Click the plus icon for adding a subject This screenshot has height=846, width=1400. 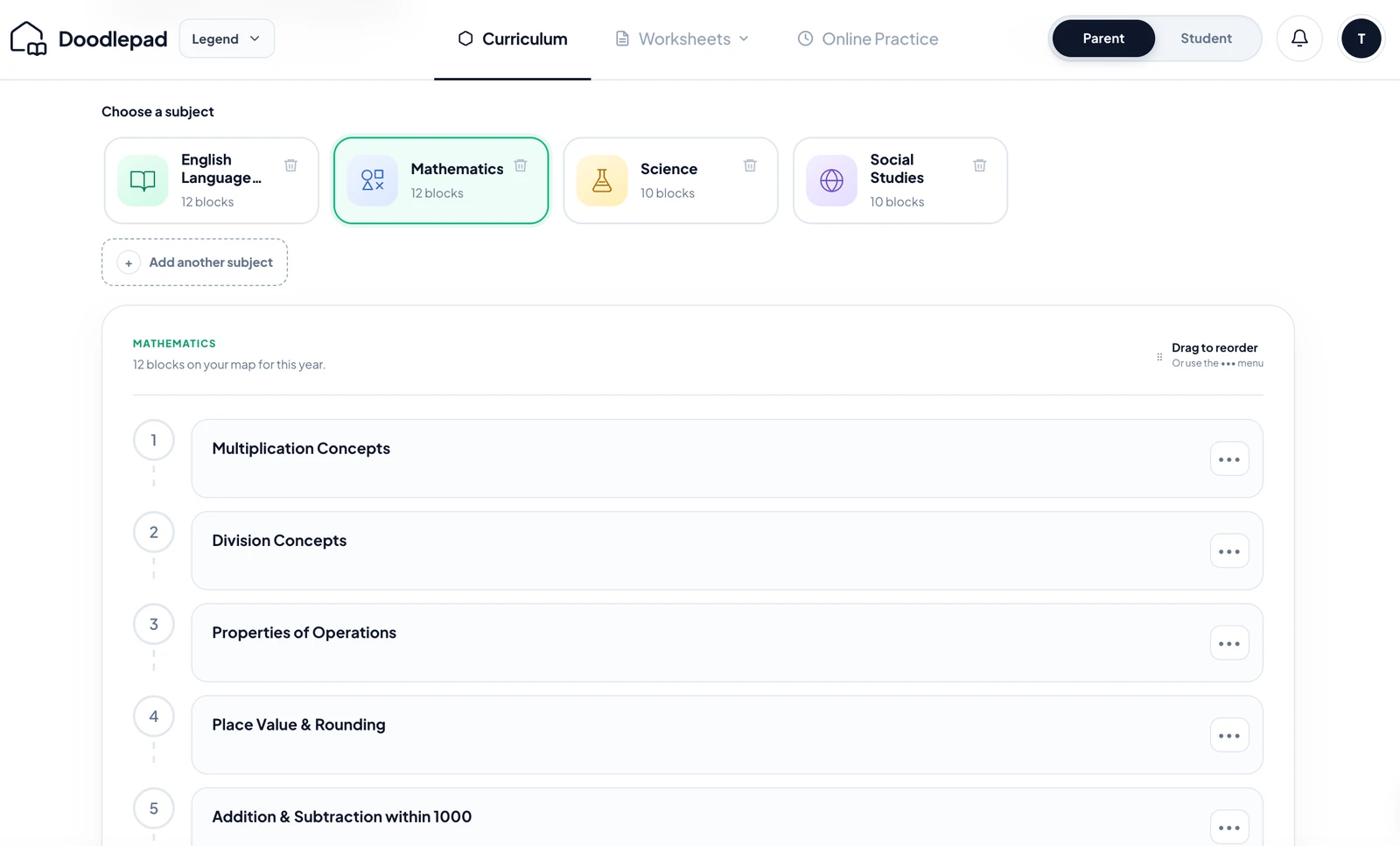(x=129, y=262)
